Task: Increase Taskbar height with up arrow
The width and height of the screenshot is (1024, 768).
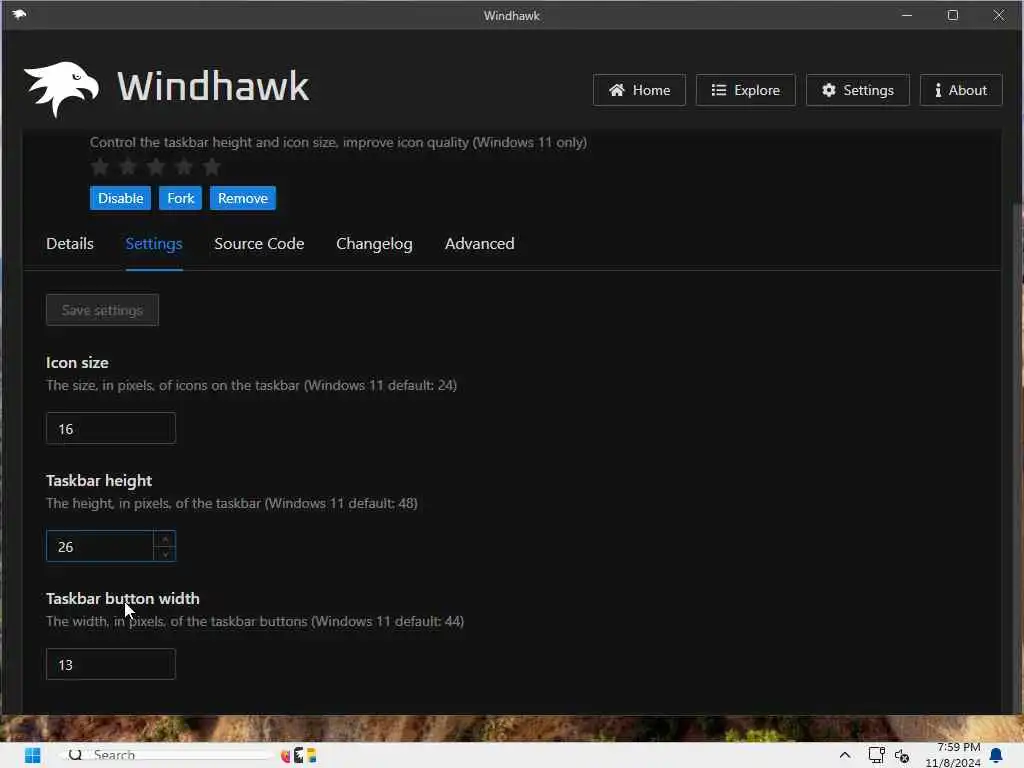Action: [165, 539]
